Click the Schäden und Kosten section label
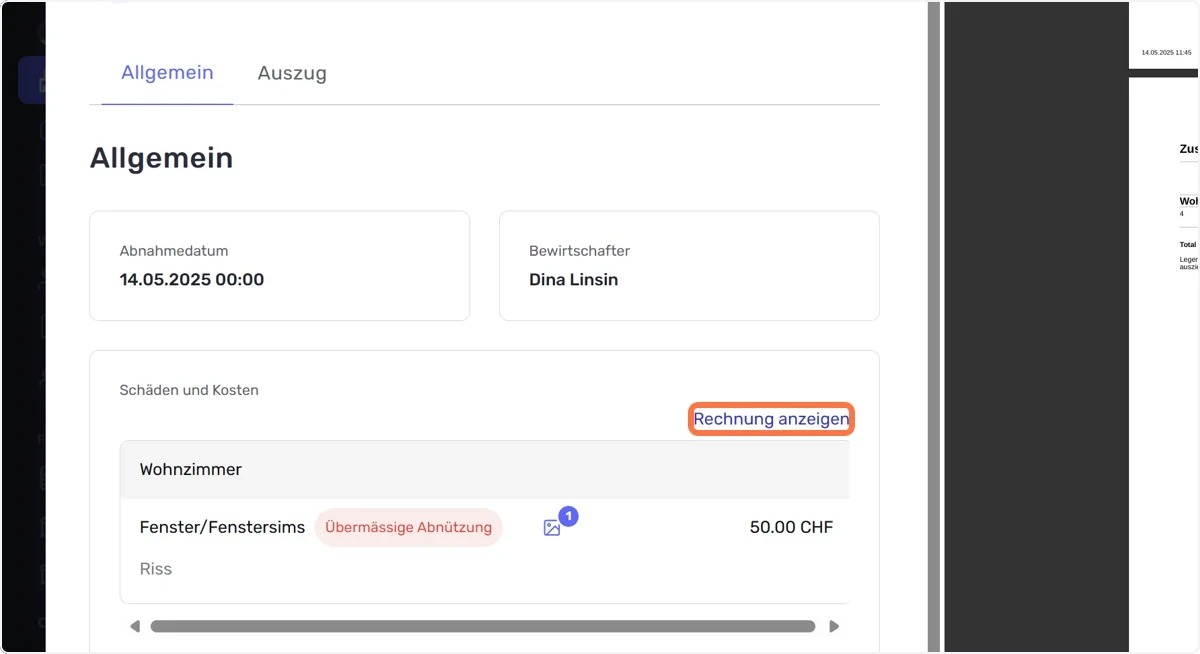Screen dimensions: 1200x654 (x=189, y=390)
